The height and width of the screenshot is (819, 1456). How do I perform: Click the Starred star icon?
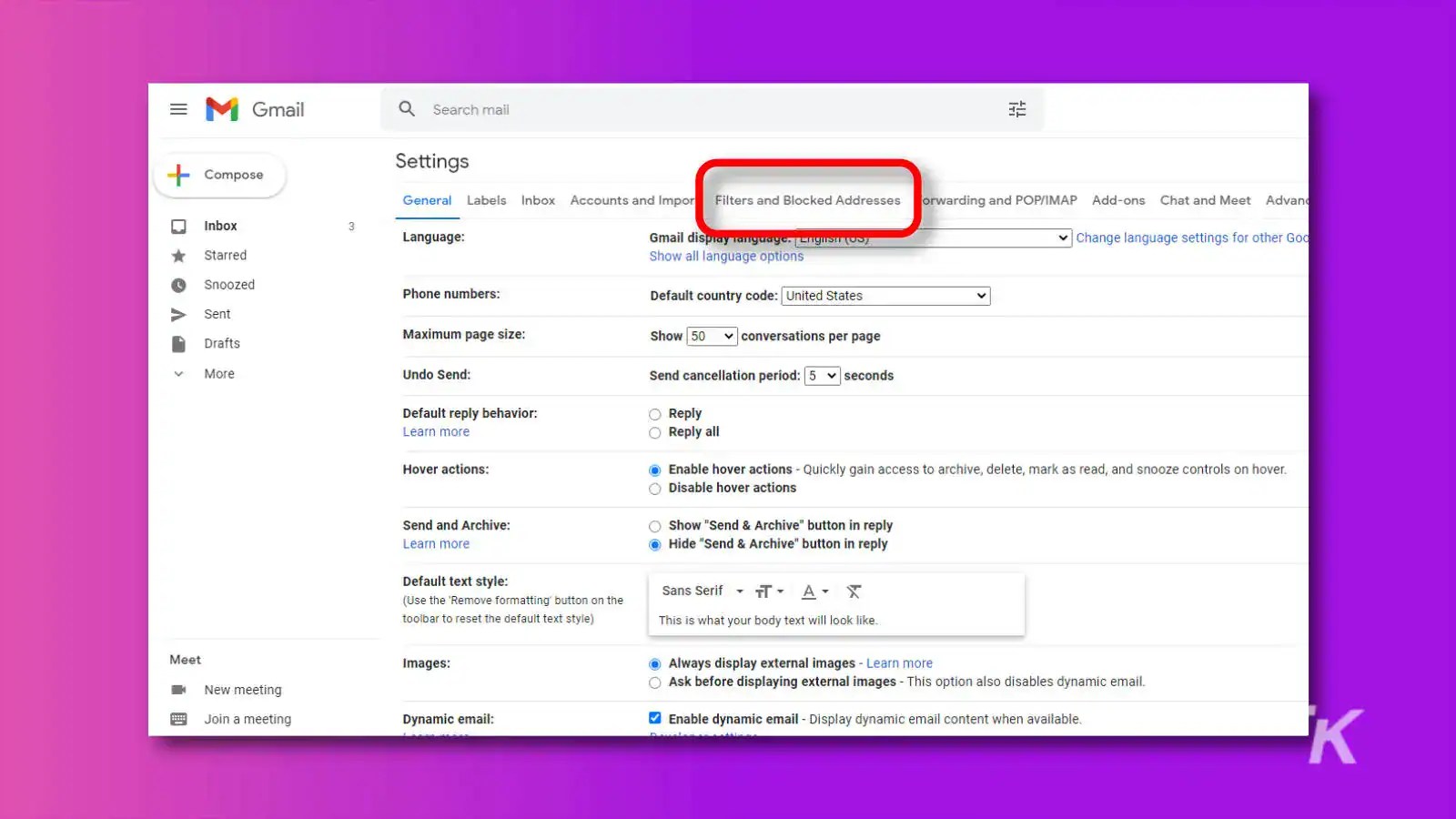[x=179, y=255]
